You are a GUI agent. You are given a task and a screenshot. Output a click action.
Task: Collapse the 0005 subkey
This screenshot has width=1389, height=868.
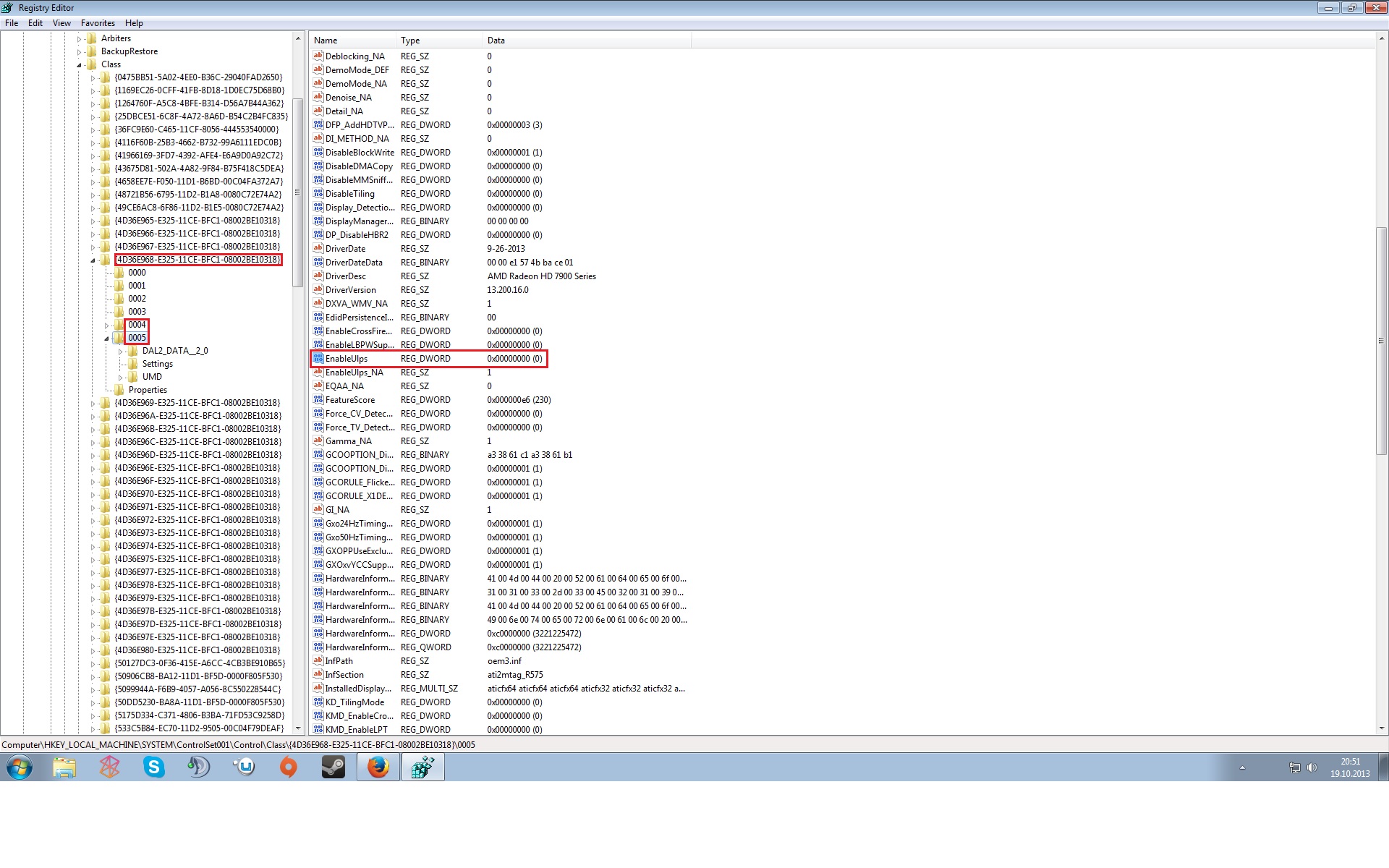(106, 339)
